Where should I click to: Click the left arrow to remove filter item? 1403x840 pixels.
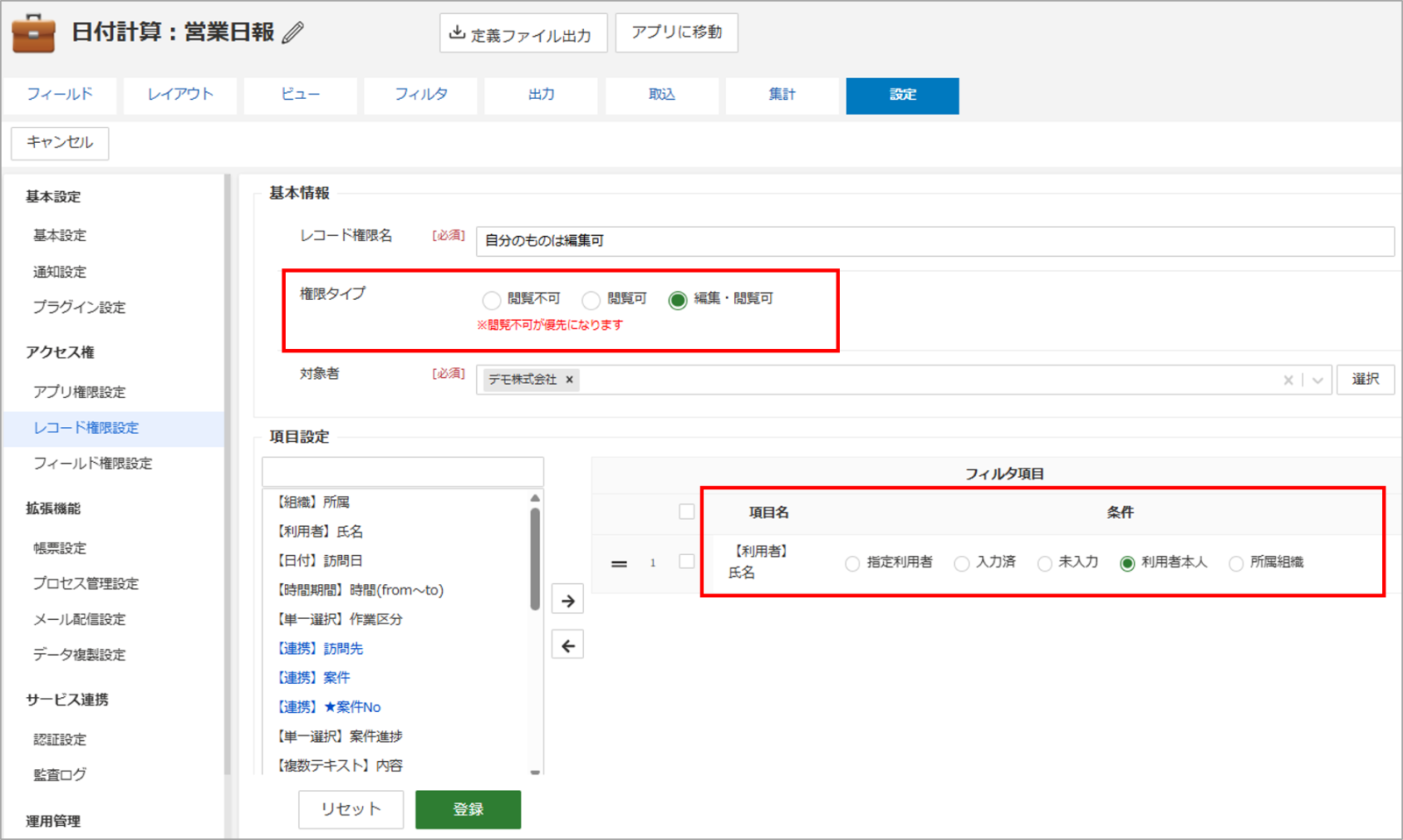click(x=568, y=646)
